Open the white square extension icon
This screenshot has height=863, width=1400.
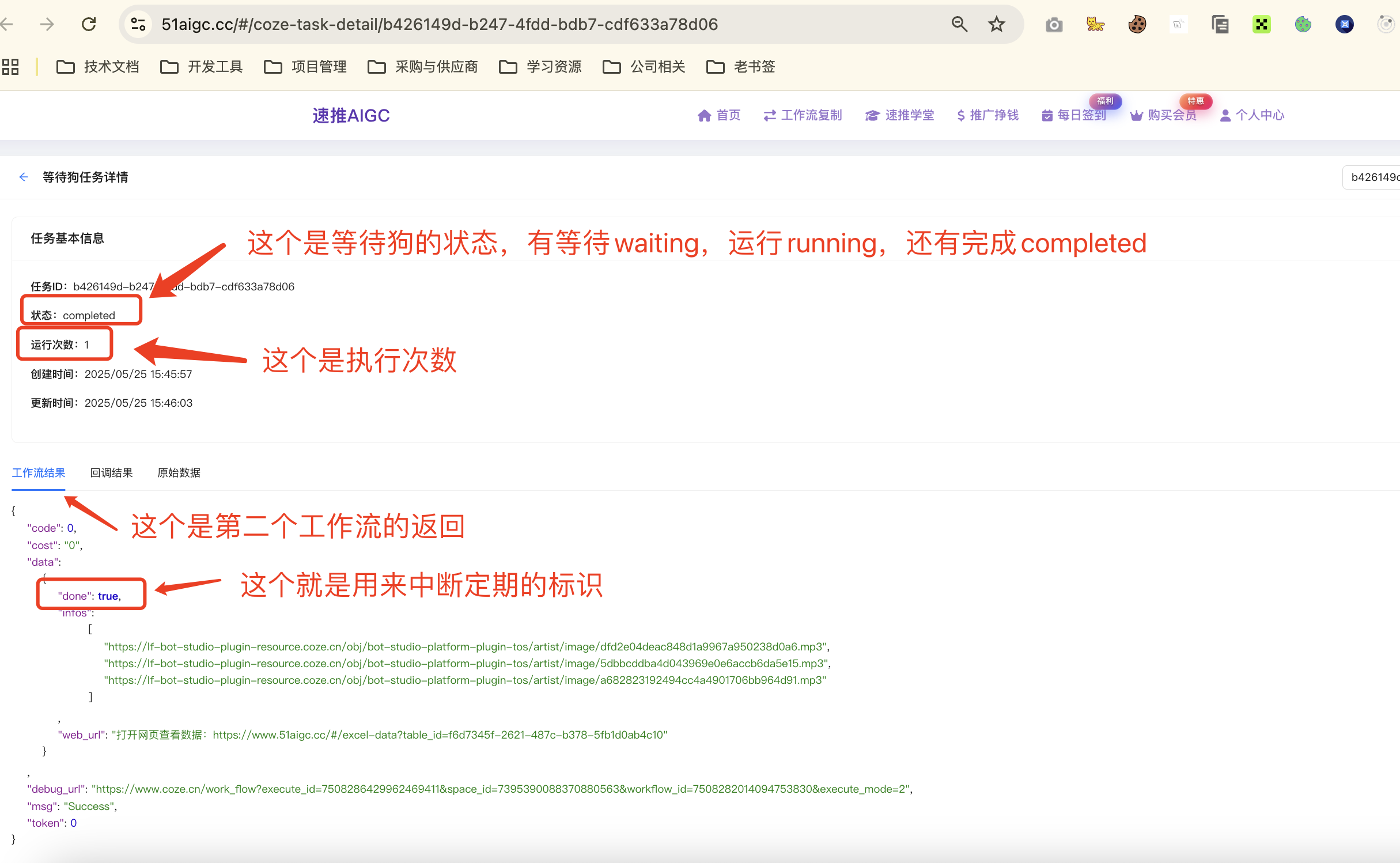1178,24
